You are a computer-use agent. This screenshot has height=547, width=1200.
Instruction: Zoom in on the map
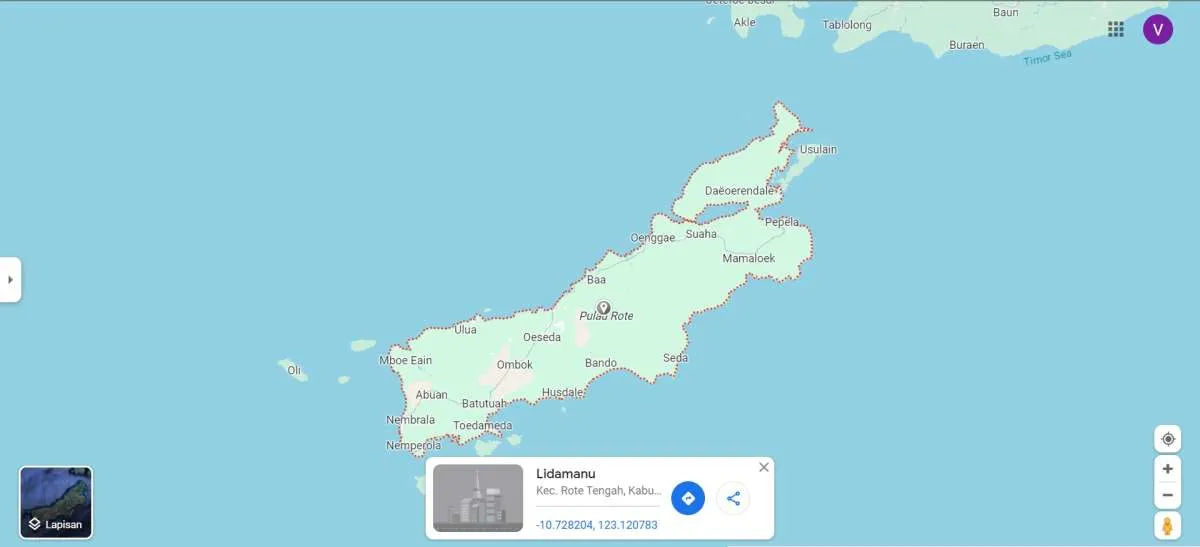point(1167,468)
